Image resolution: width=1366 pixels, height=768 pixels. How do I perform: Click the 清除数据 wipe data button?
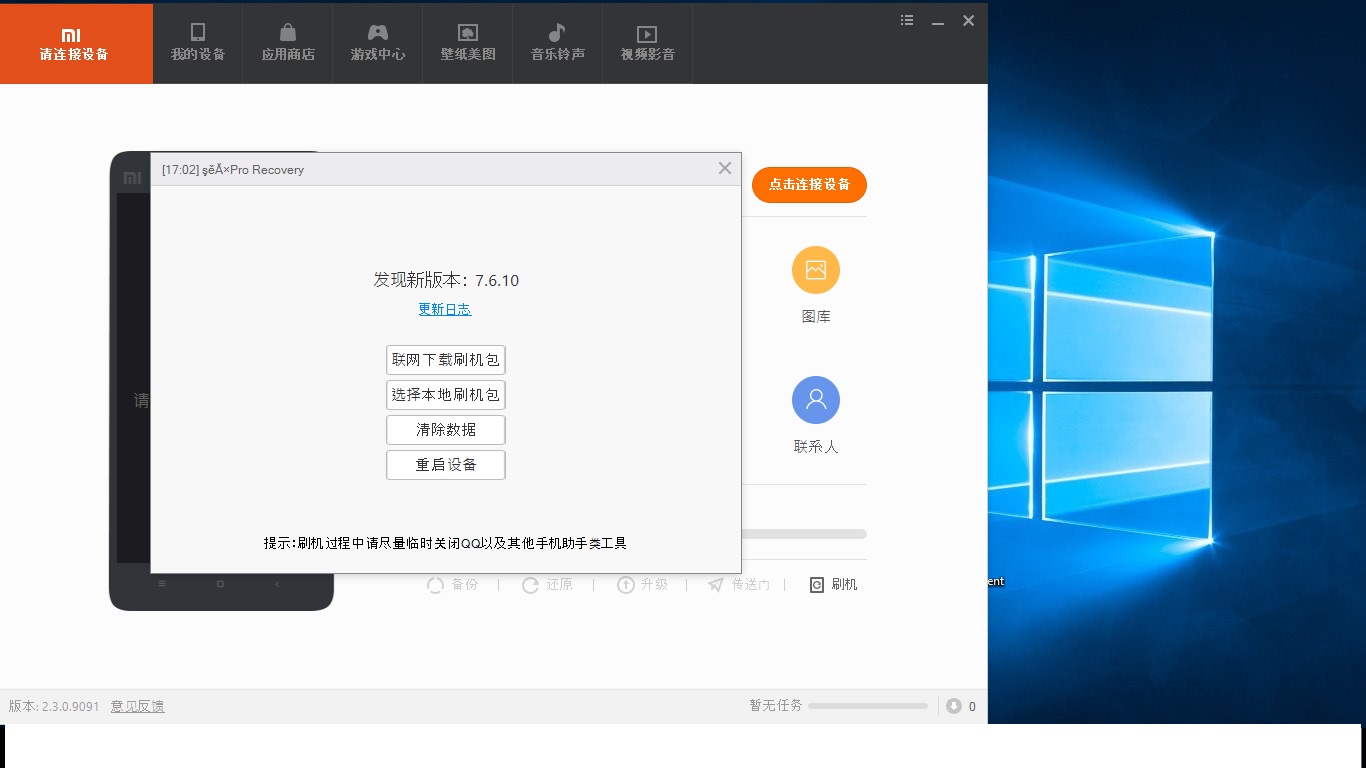tap(446, 430)
